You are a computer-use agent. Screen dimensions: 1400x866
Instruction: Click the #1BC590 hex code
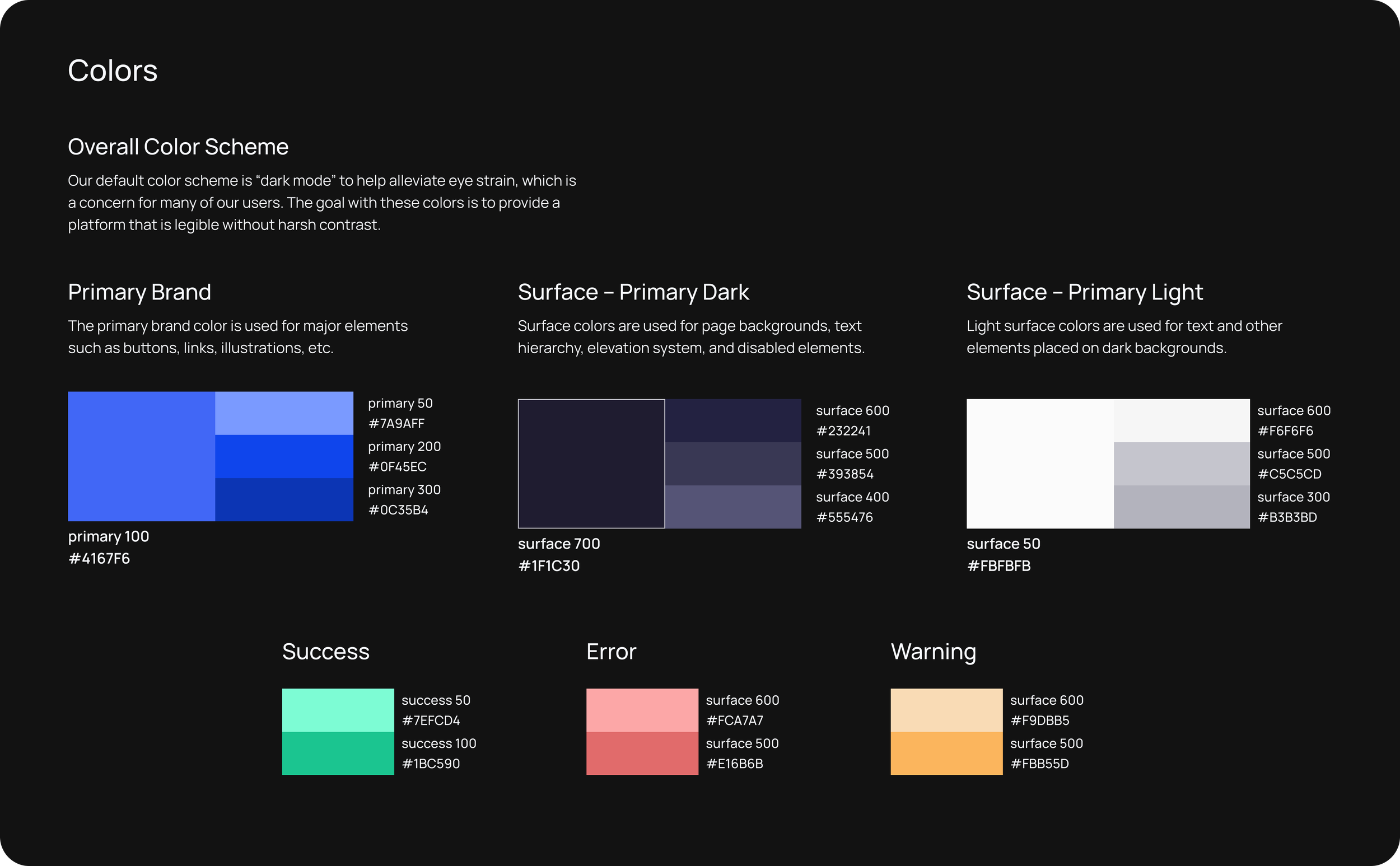pyautogui.click(x=431, y=764)
